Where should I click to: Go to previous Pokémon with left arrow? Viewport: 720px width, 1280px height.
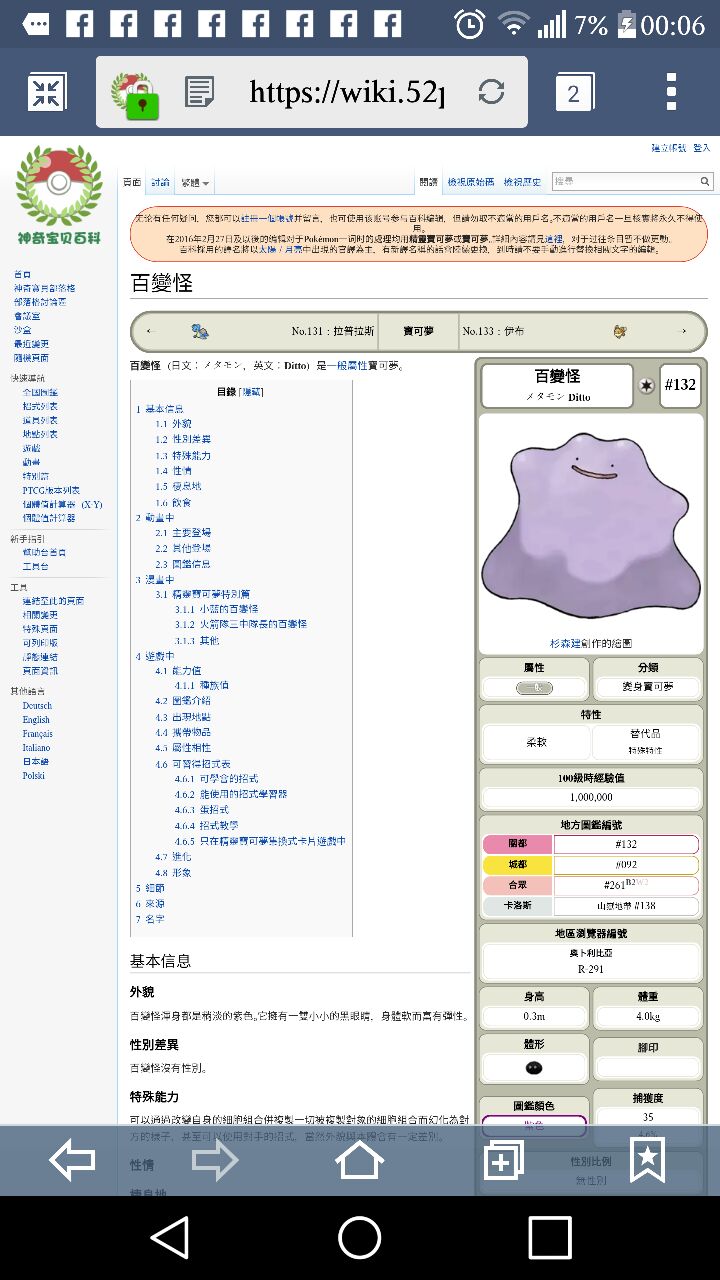(x=150, y=331)
